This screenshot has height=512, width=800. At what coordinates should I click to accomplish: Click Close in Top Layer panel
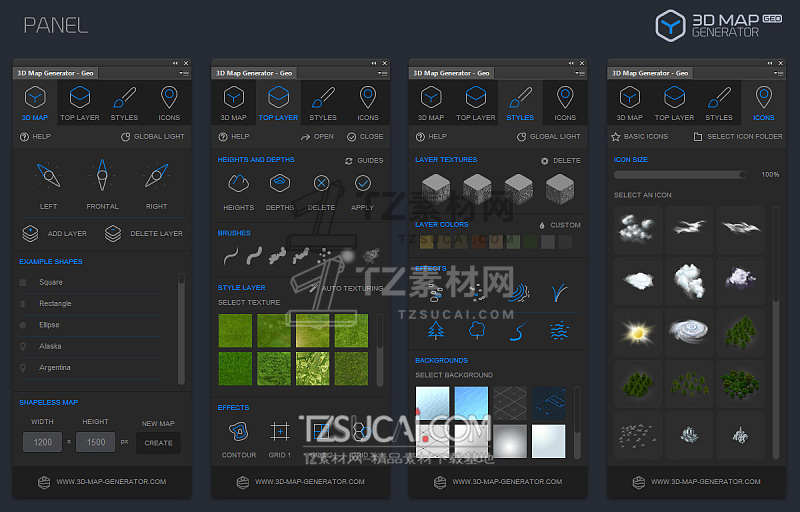[x=365, y=137]
